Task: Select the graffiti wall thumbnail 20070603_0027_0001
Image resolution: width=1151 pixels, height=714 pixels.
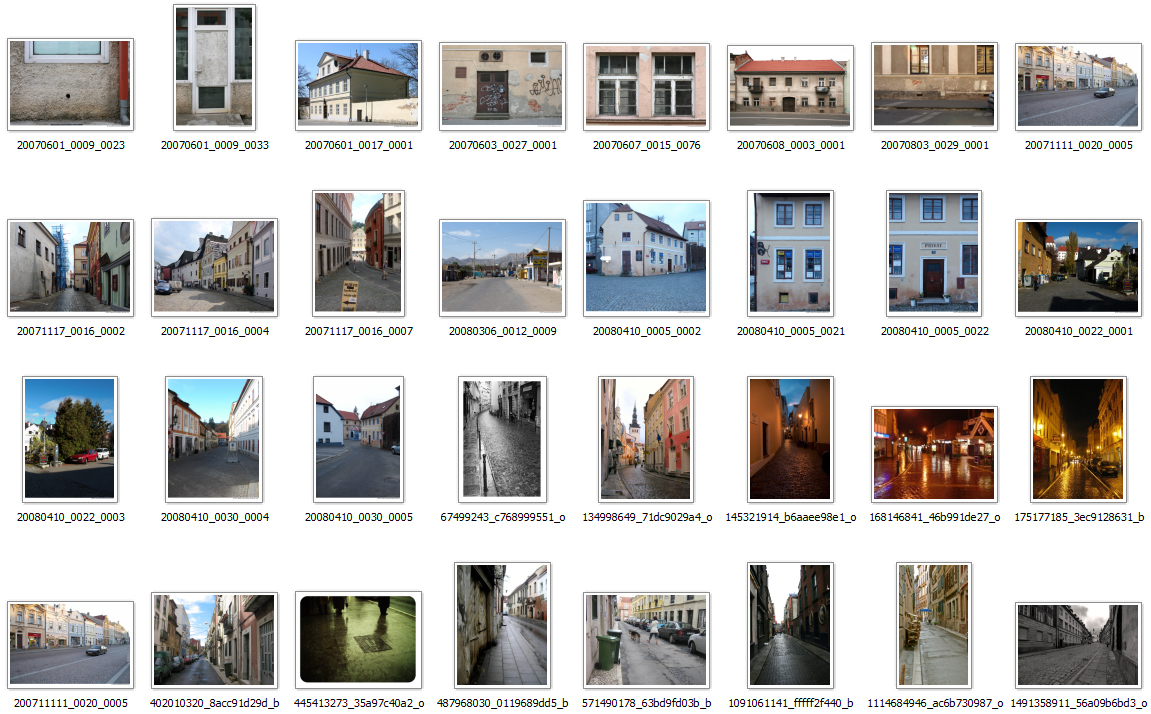Action: click(x=502, y=87)
